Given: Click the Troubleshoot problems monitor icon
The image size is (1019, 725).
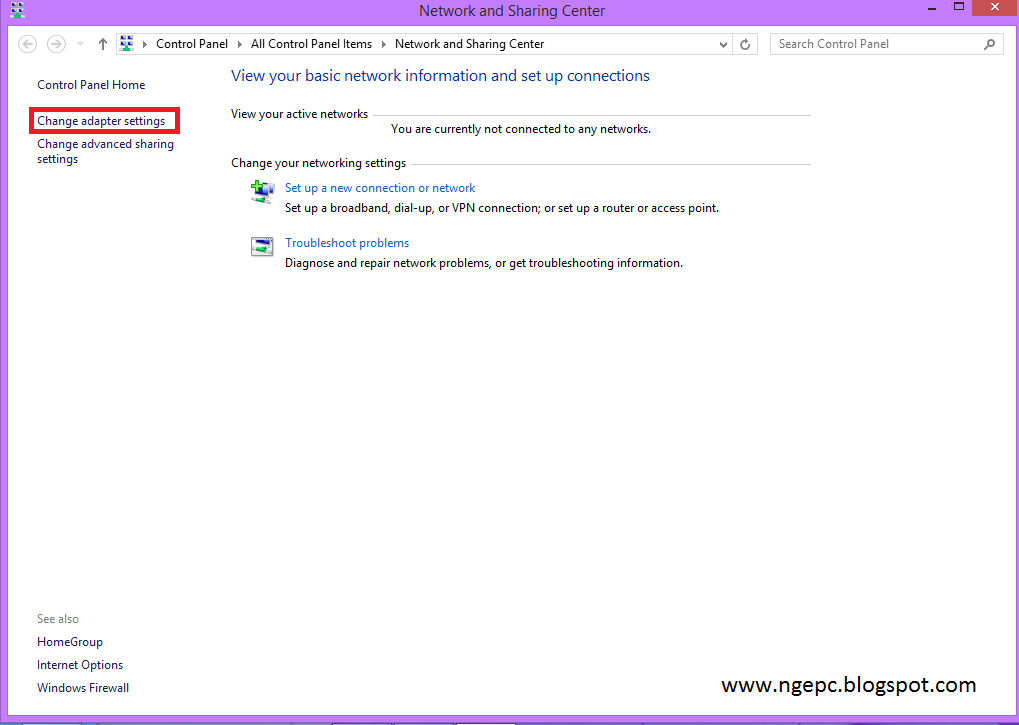Looking at the screenshot, I should [261, 246].
